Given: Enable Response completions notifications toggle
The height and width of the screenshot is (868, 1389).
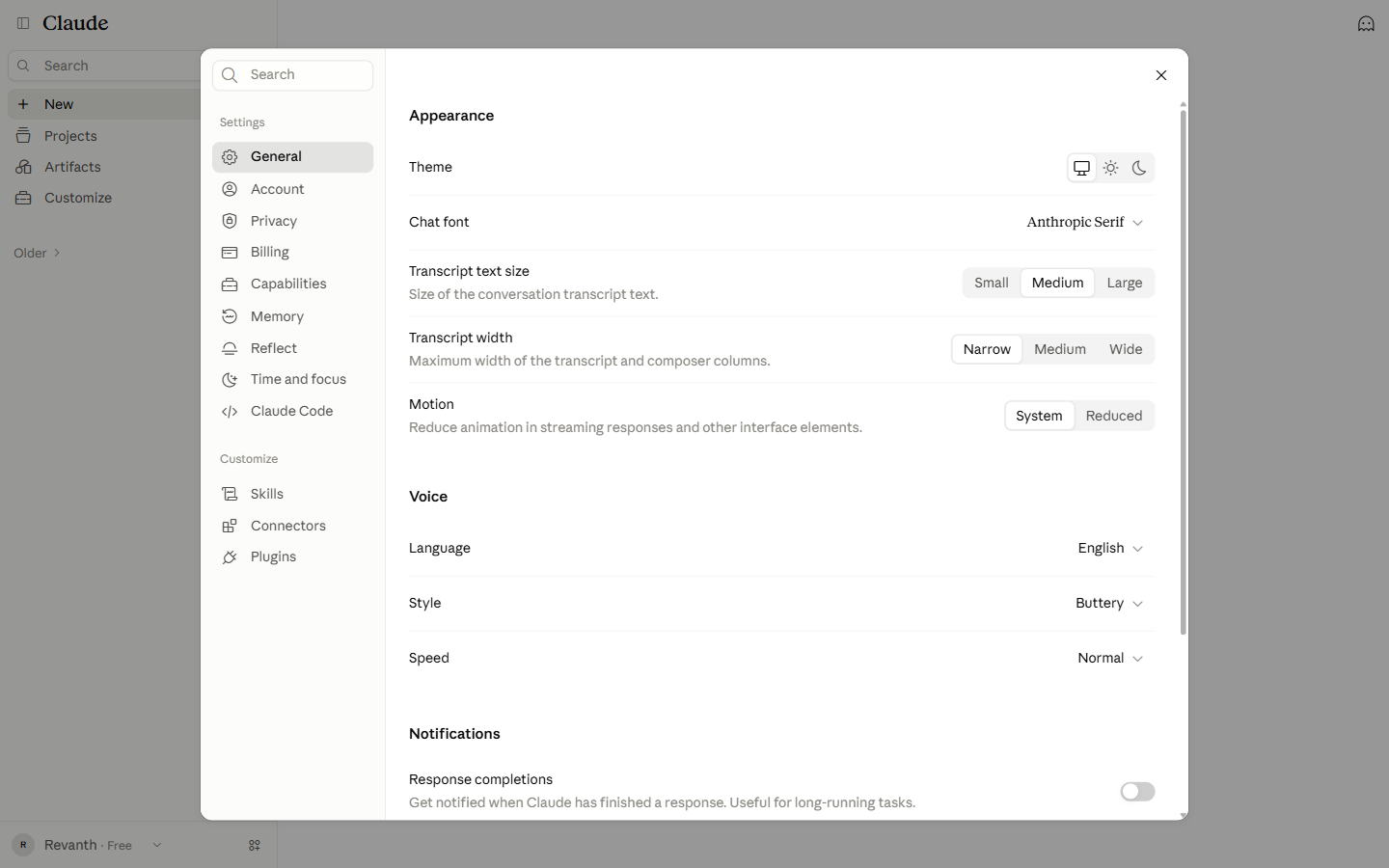Looking at the screenshot, I should pos(1137,792).
